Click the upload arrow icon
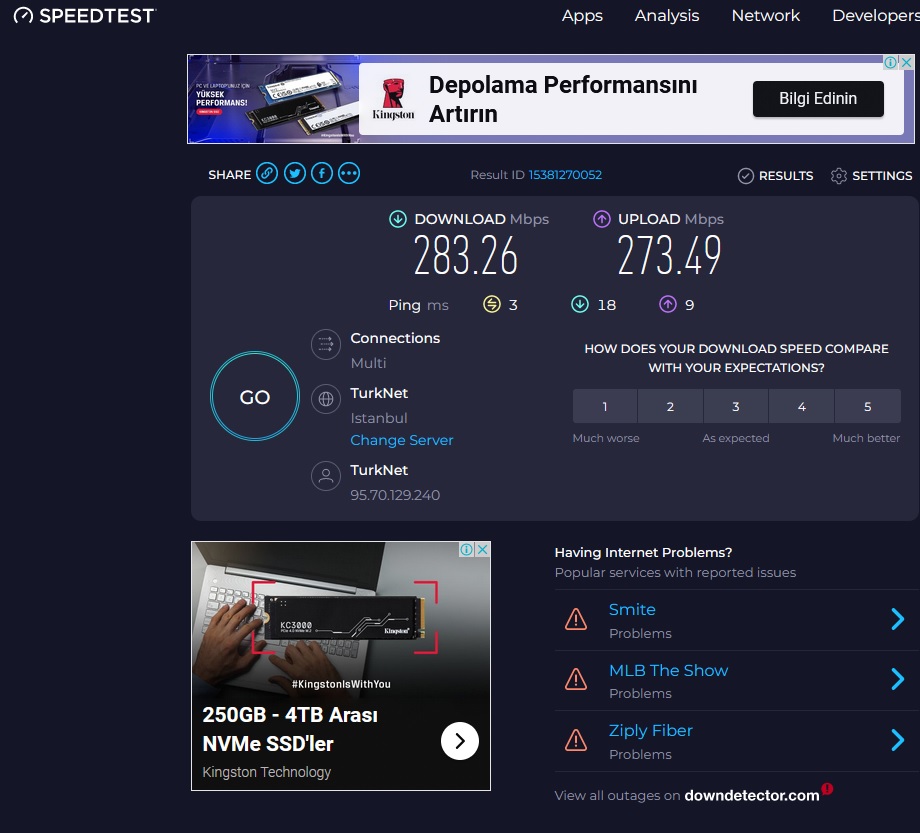Screen dimensions: 920x833 tap(601, 219)
